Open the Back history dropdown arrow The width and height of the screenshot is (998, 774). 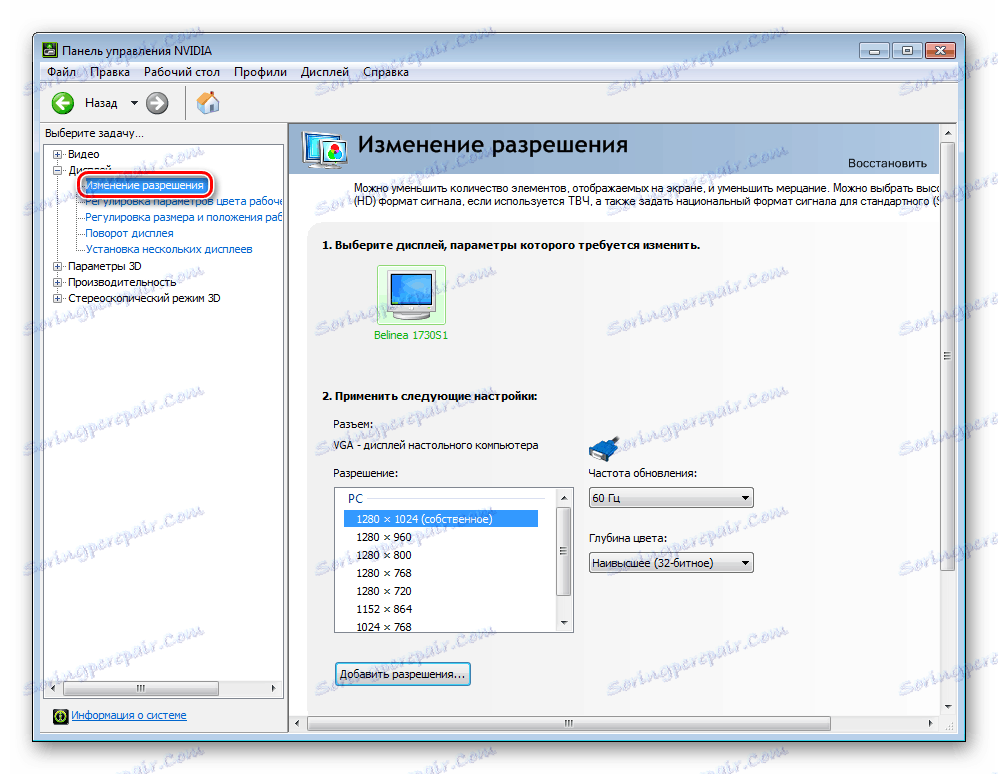click(x=134, y=103)
